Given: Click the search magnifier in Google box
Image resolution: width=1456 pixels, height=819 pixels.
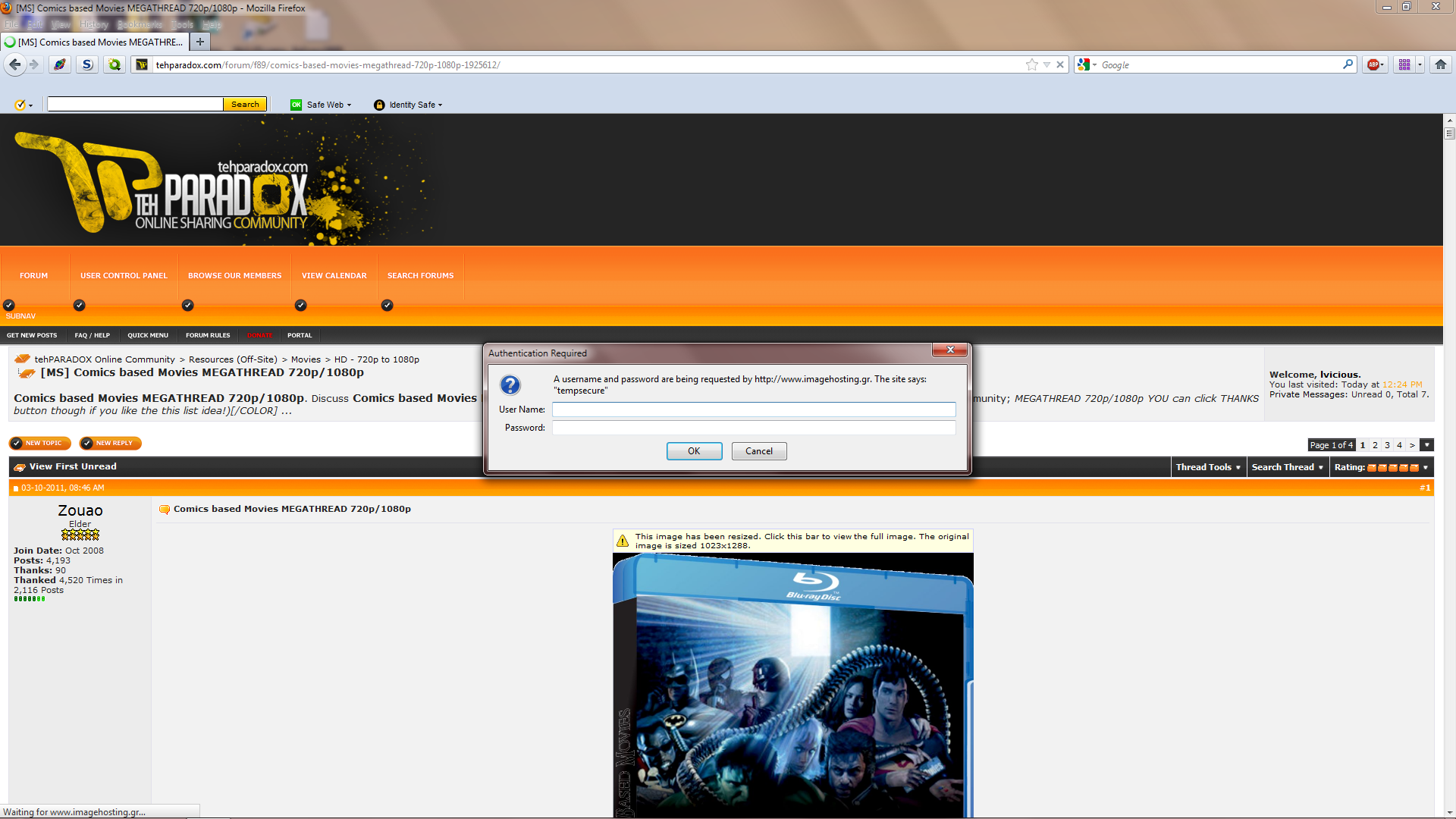Looking at the screenshot, I should (x=1348, y=64).
